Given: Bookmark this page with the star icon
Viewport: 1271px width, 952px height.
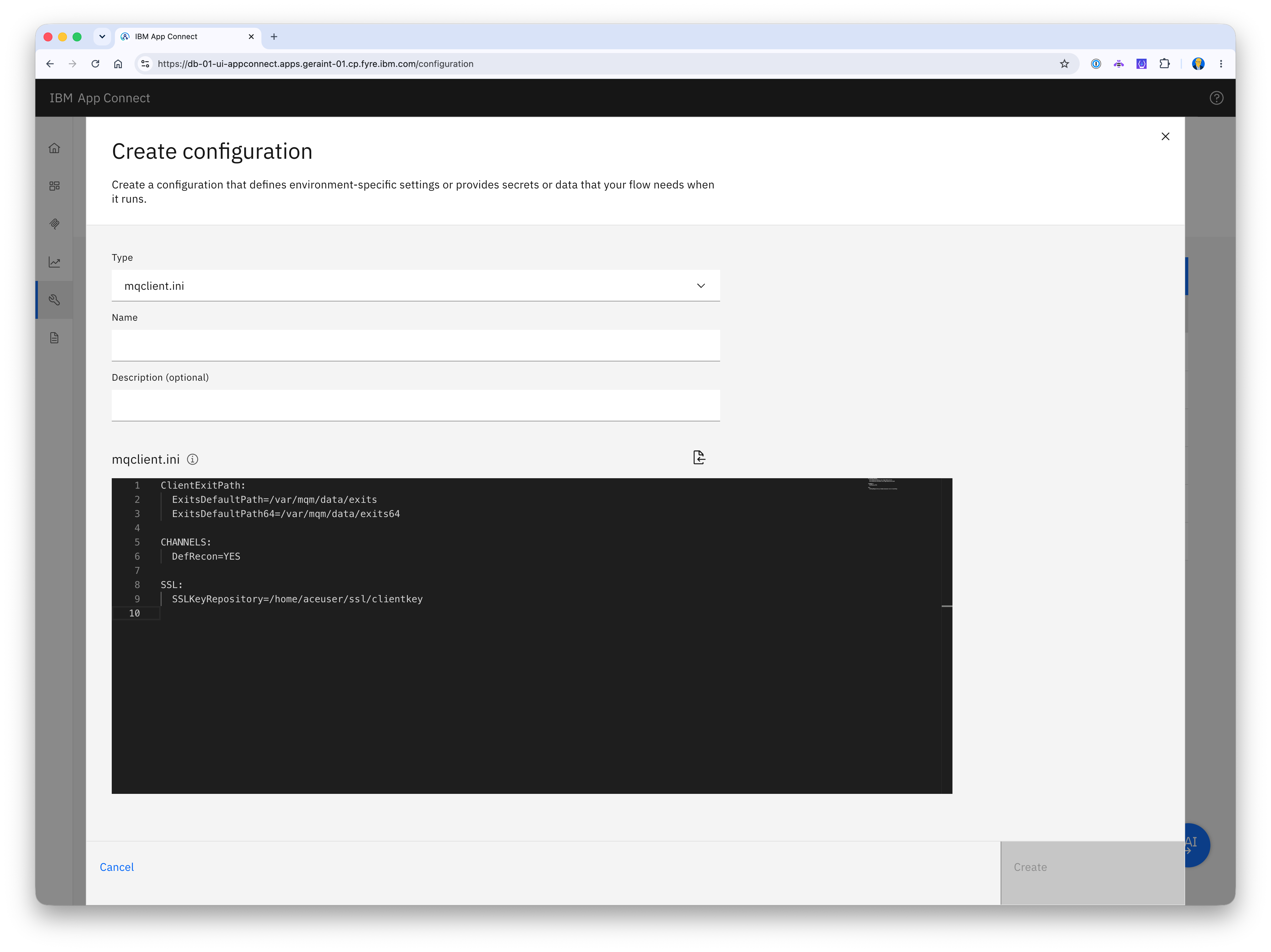Looking at the screenshot, I should 1064,64.
